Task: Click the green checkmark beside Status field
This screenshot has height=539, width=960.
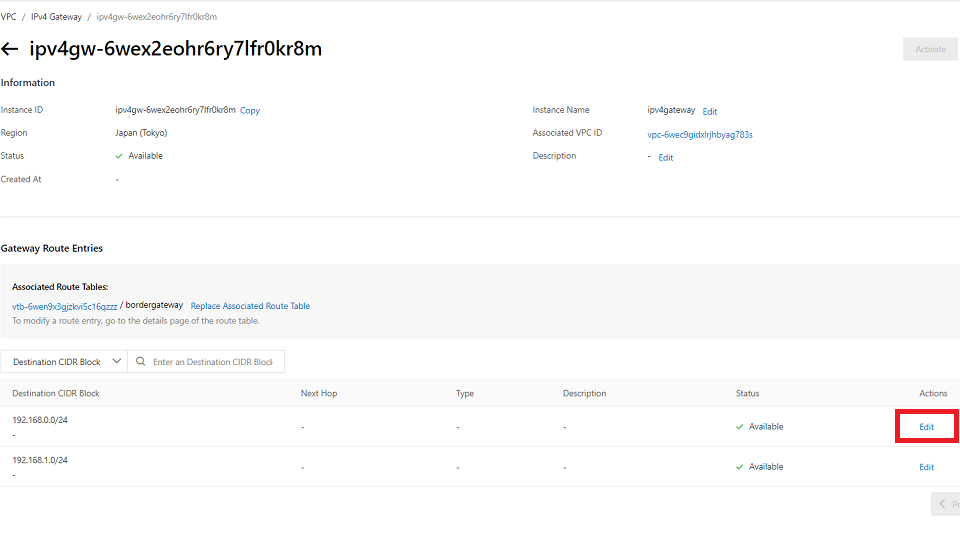Action: 119,156
